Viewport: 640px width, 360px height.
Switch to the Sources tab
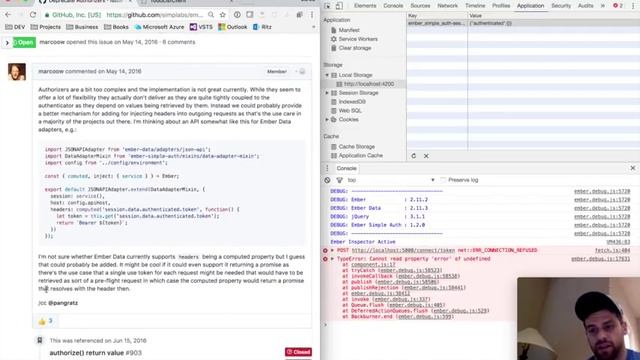click(x=420, y=6)
